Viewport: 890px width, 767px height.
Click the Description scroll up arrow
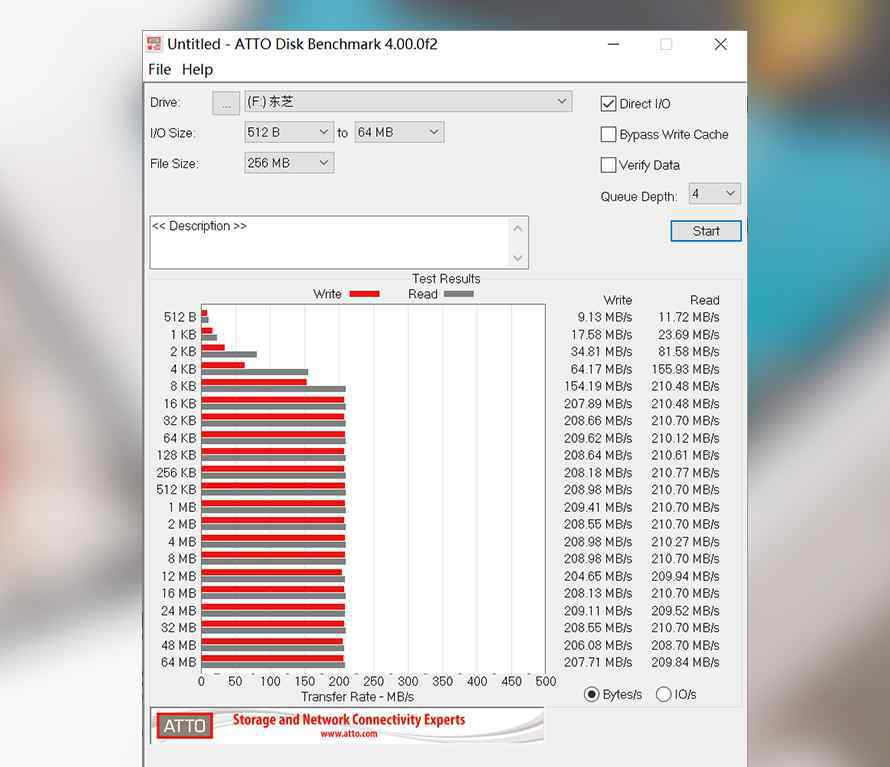pyautogui.click(x=518, y=228)
